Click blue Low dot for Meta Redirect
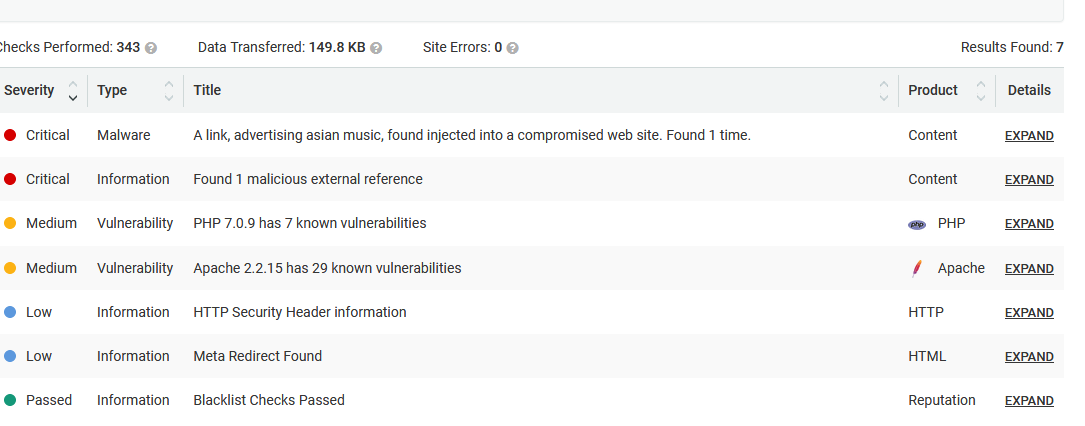The width and height of the screenshot is (1085, 426). (10, 356)
